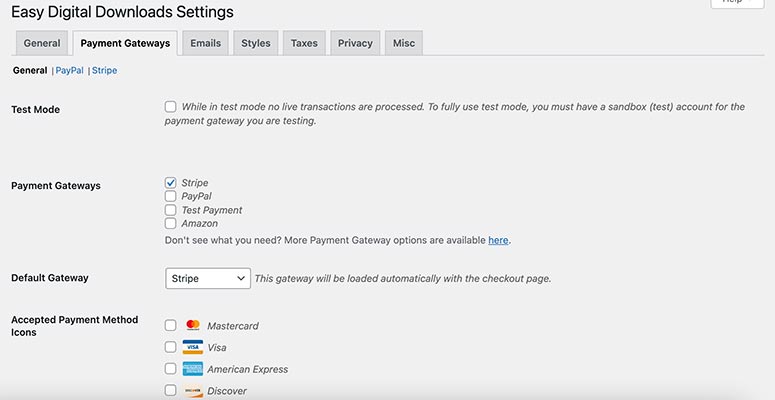The height and width of the screenshot is (400, 775).
Task: Tick the American Express icon checkbox
Action: [x=171, y=369]
